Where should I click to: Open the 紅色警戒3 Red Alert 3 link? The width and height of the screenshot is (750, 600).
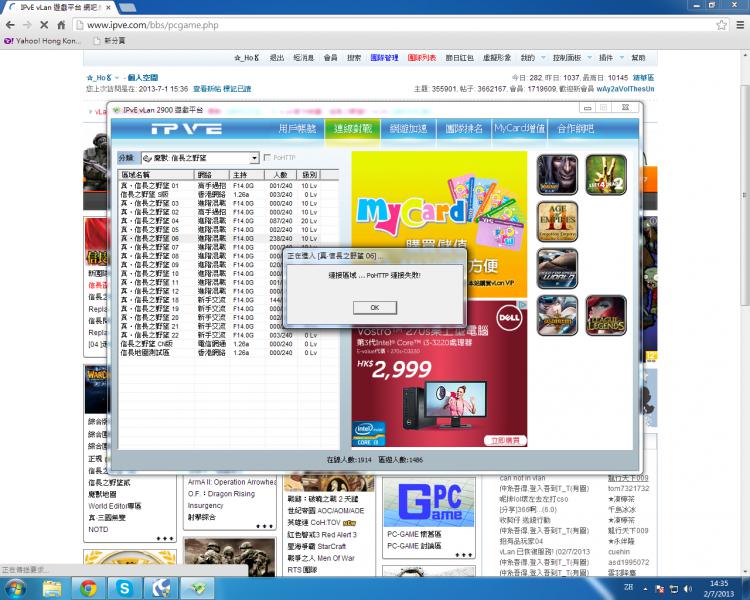point(322,534)
